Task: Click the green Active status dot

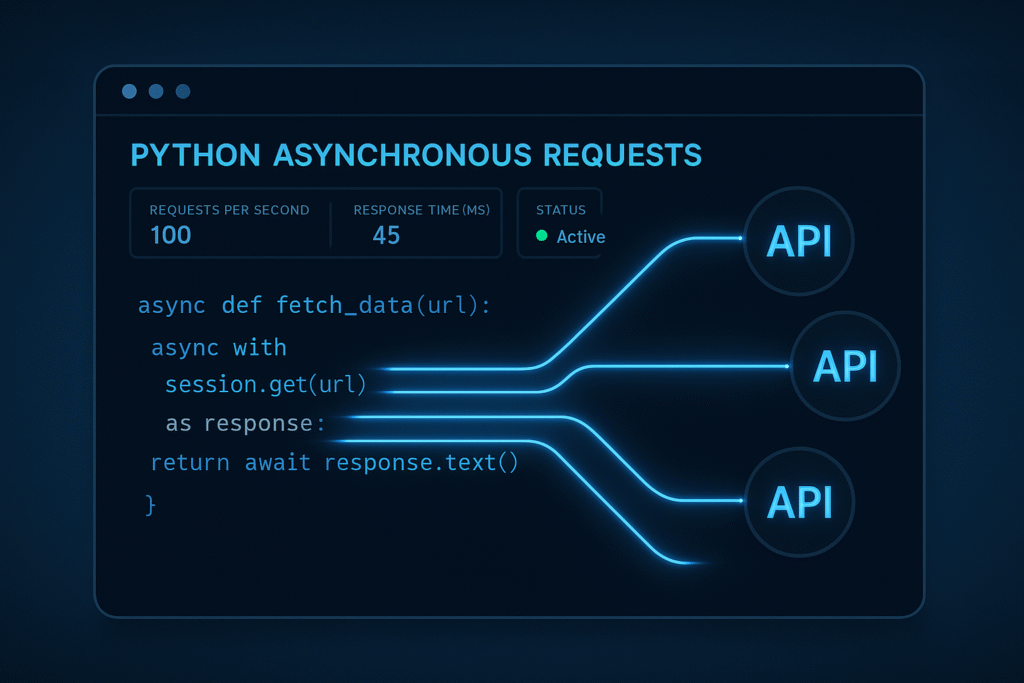Action: [541, 236]
